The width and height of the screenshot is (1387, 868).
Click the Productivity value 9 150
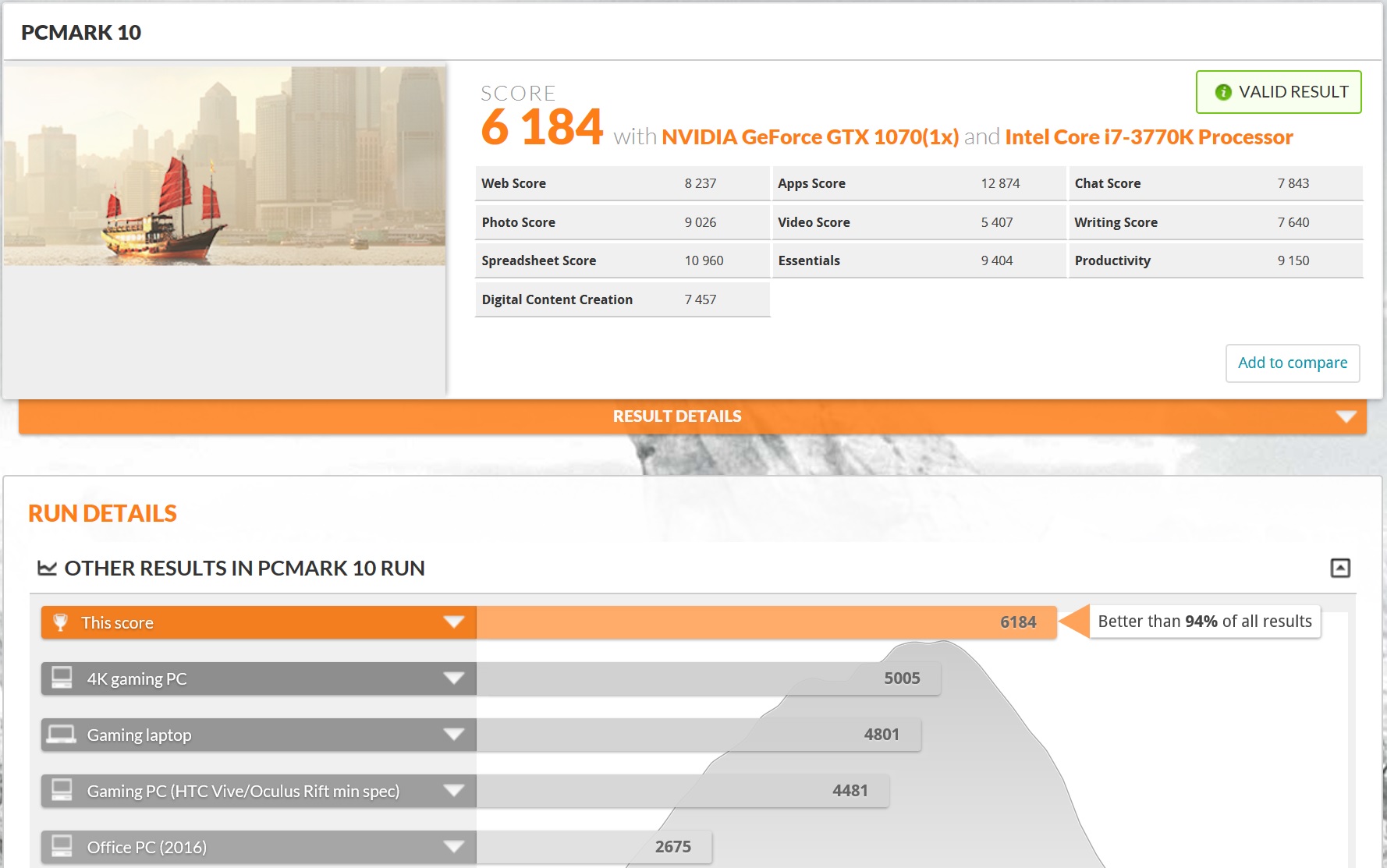coord(1293,260)
